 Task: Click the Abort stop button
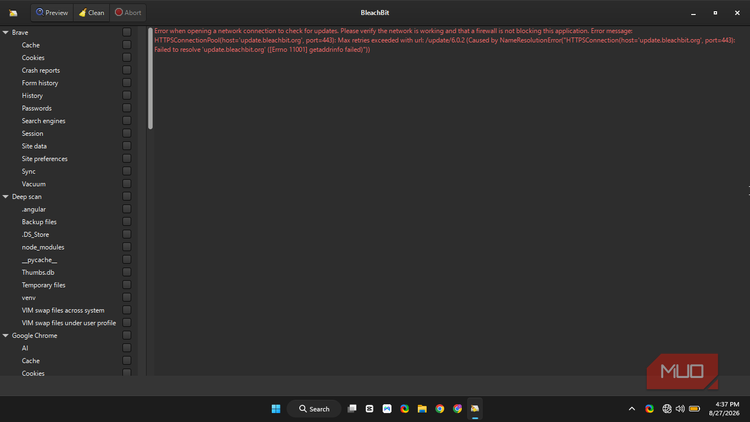pyautogui.click(x=128, y=12)
